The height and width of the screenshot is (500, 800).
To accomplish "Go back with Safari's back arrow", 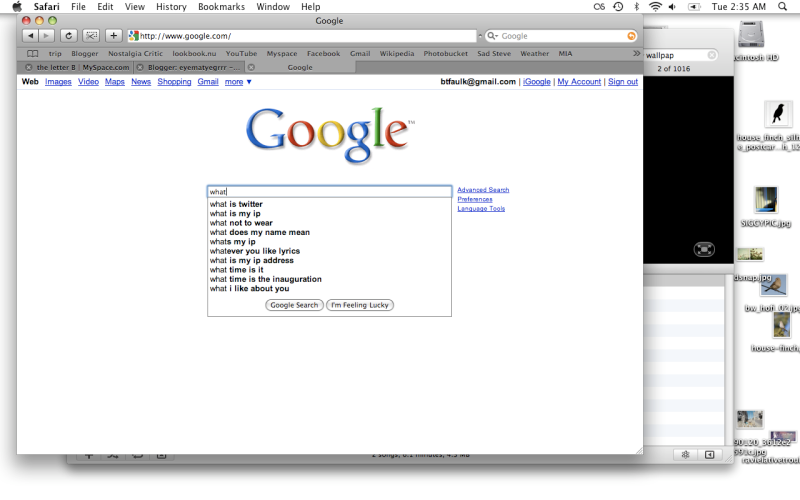I will tap(31, 36).
